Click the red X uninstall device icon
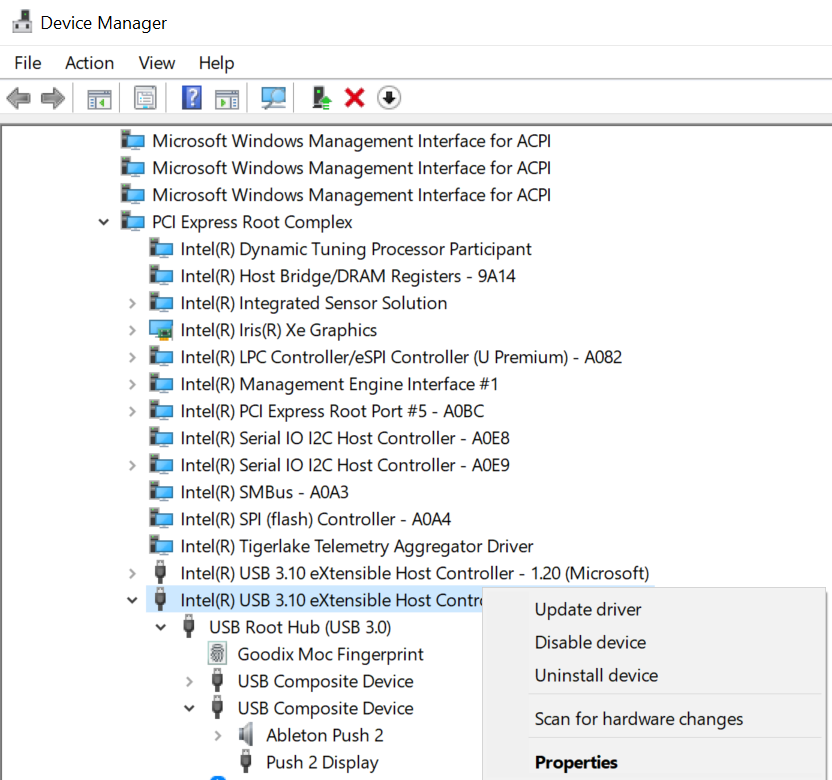 tap(354, 98)
